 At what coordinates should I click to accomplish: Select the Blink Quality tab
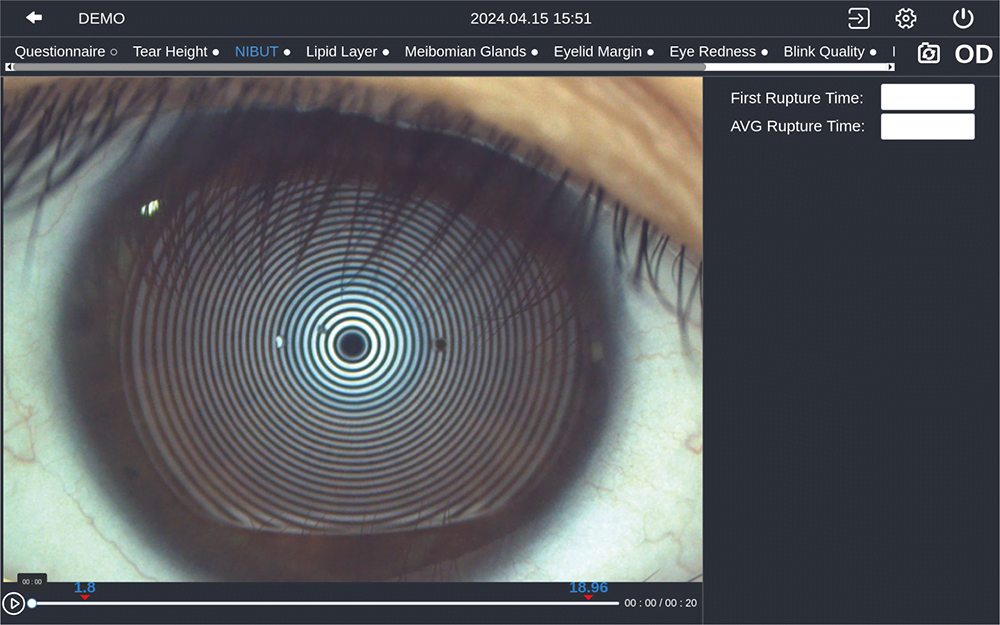coord(824,52)
